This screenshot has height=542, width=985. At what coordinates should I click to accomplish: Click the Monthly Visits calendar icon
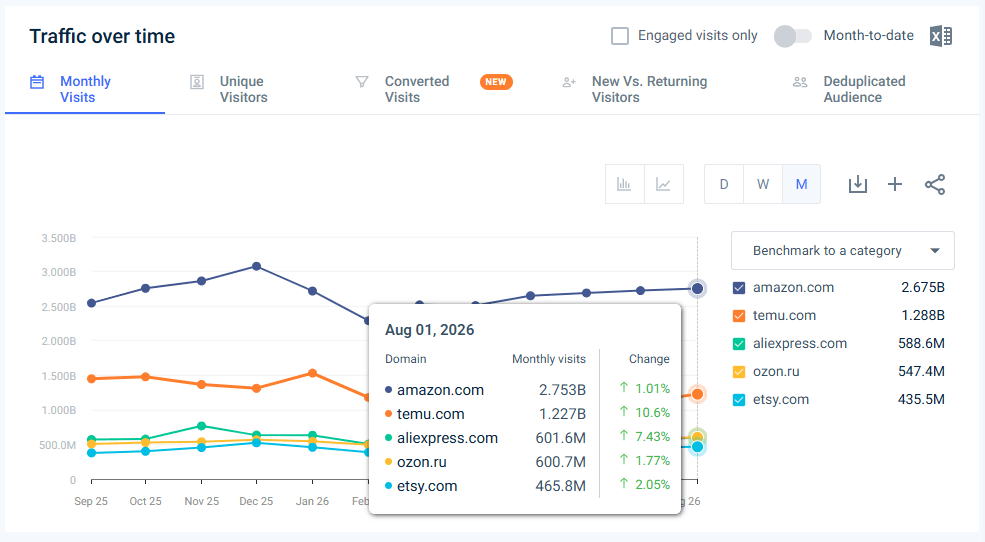coord(37,82)
